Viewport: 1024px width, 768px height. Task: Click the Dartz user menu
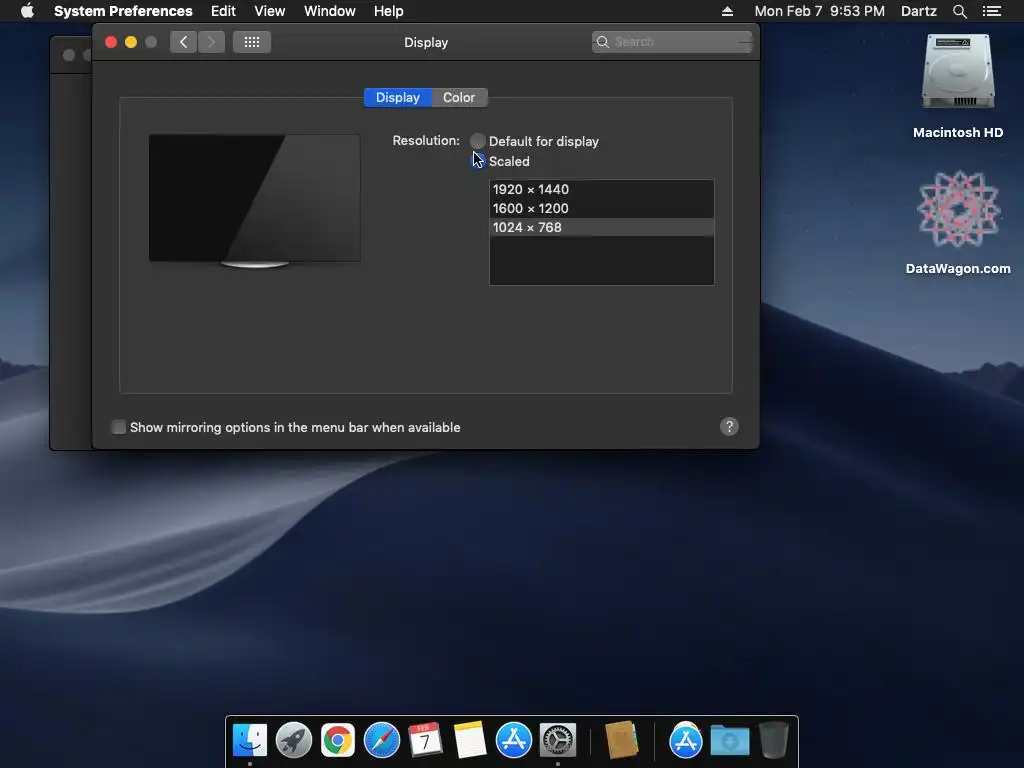point(918,11)
